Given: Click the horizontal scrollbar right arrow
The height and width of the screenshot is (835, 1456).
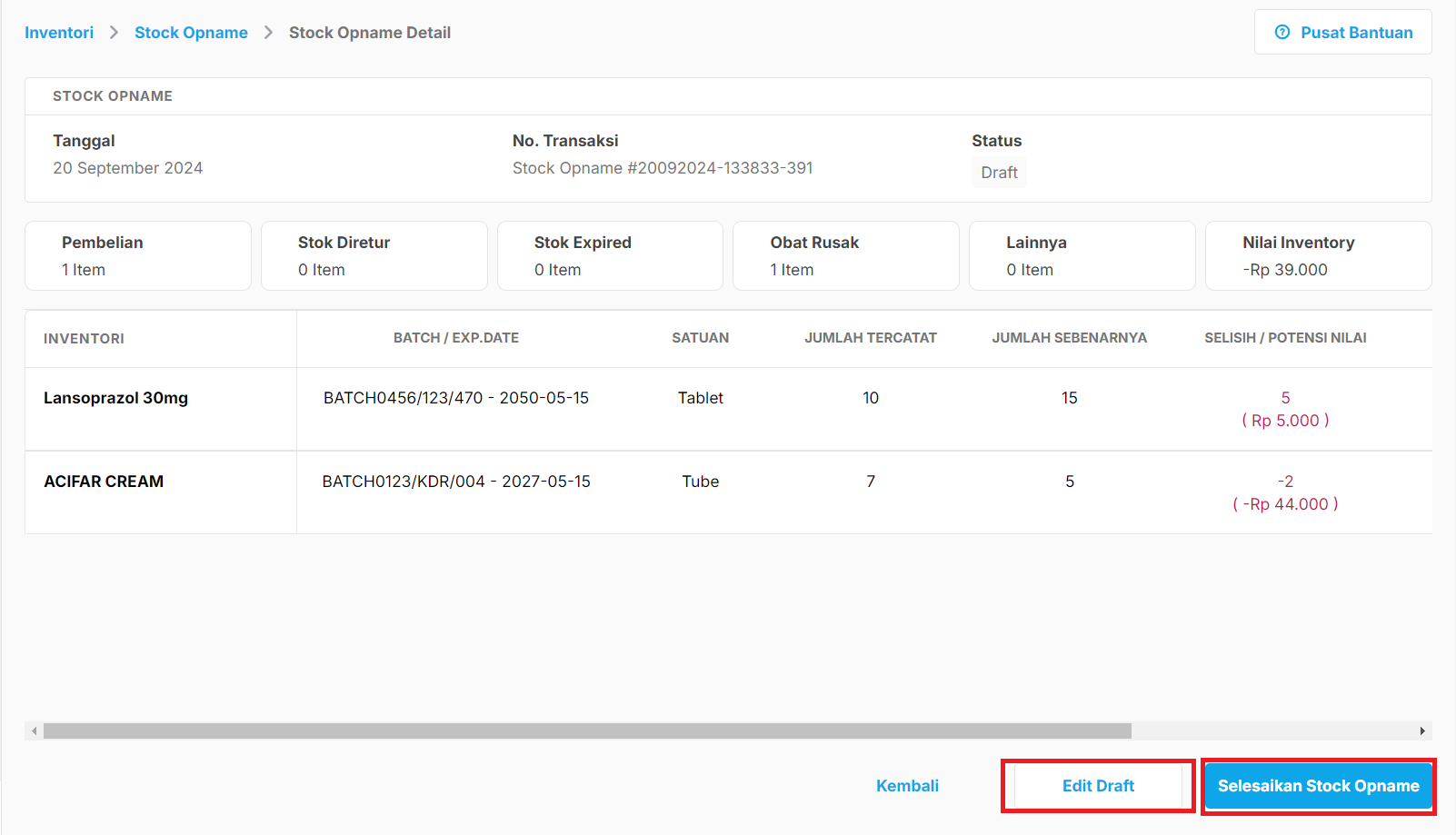Looking at the screenshot, I should (x=1422, y=731).
